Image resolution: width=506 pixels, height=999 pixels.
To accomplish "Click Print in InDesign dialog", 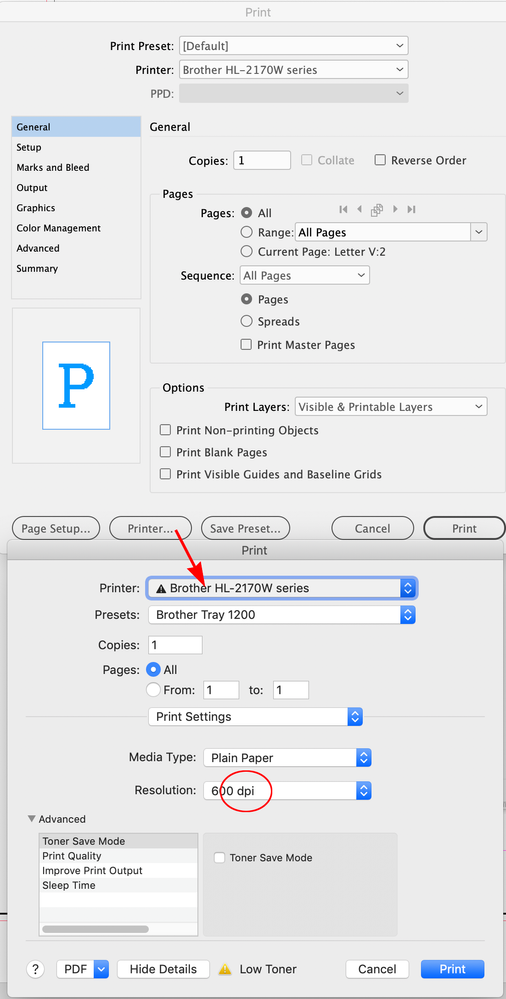I will (x=464, y=528).
